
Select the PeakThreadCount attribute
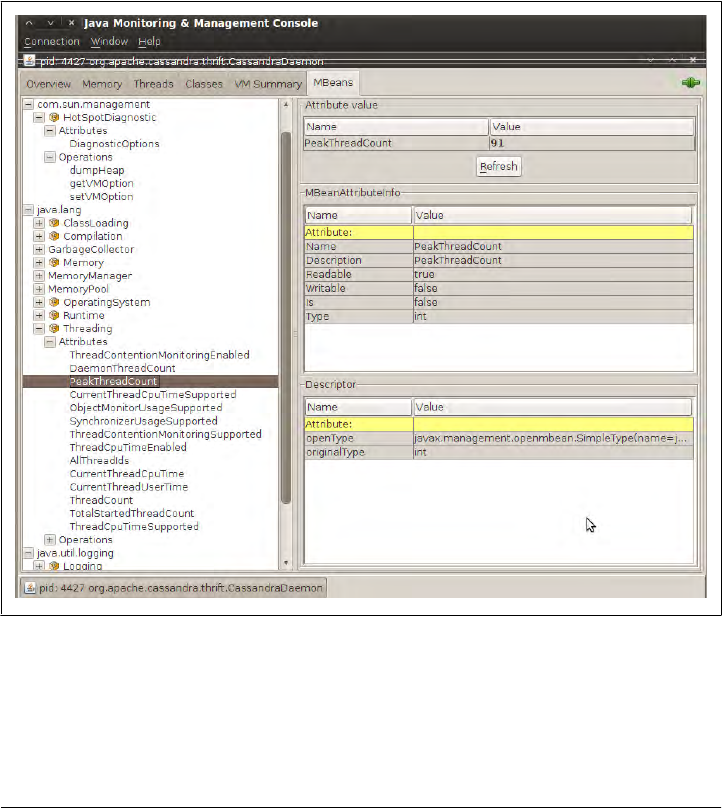coord(113,381)
